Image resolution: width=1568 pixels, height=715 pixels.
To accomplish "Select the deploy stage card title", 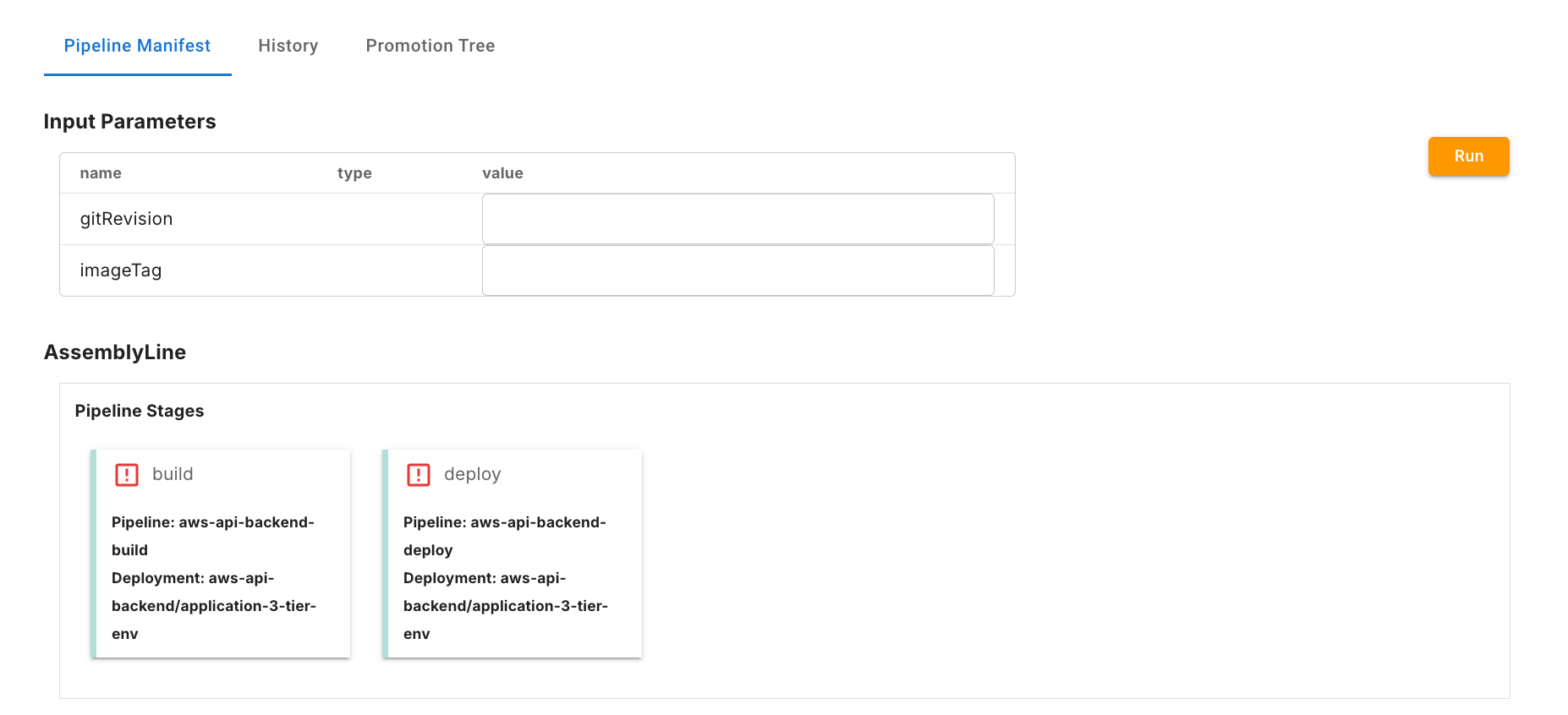I will [x=472, y=474].
